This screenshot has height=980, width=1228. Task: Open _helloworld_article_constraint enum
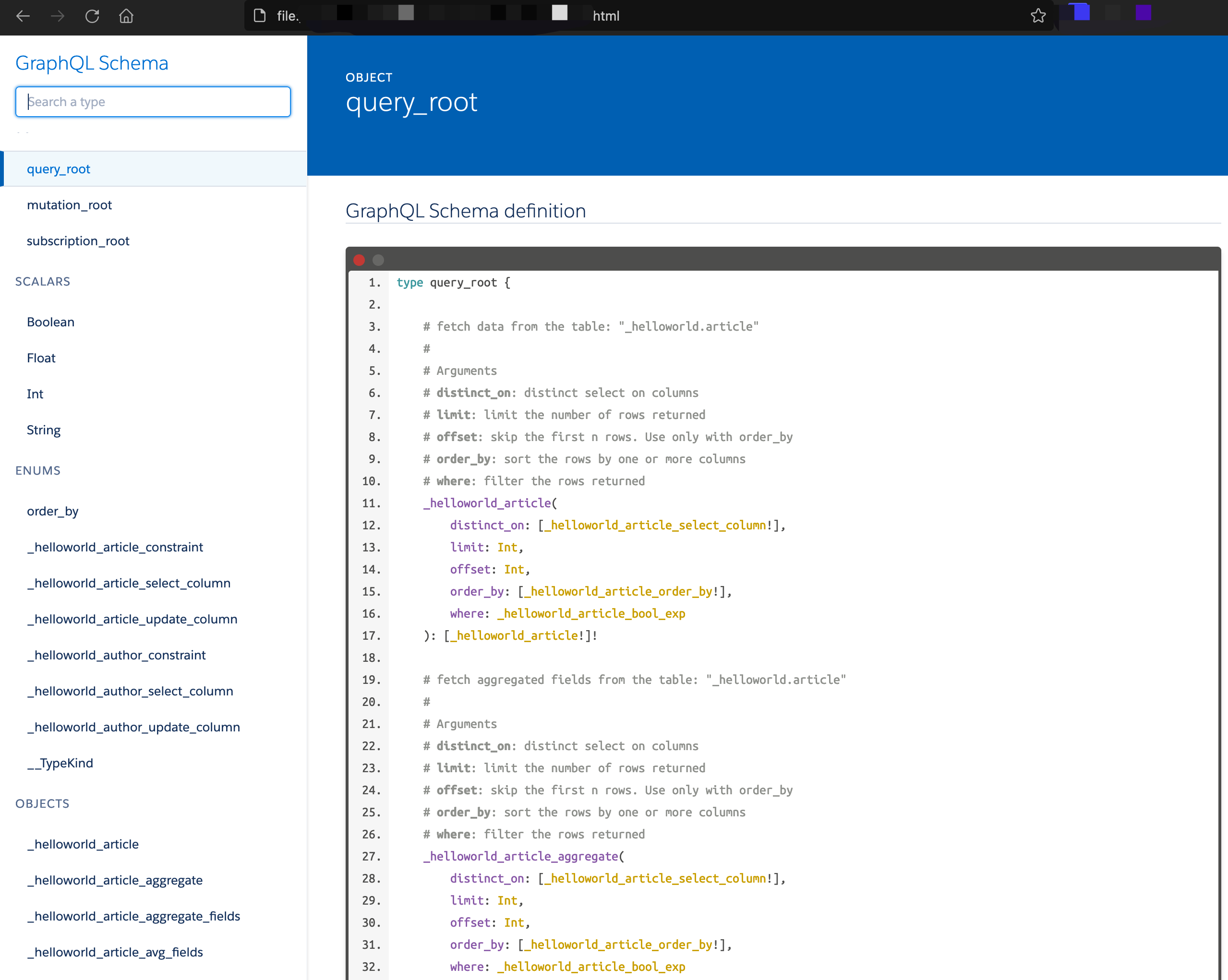(x=114, y=547)
